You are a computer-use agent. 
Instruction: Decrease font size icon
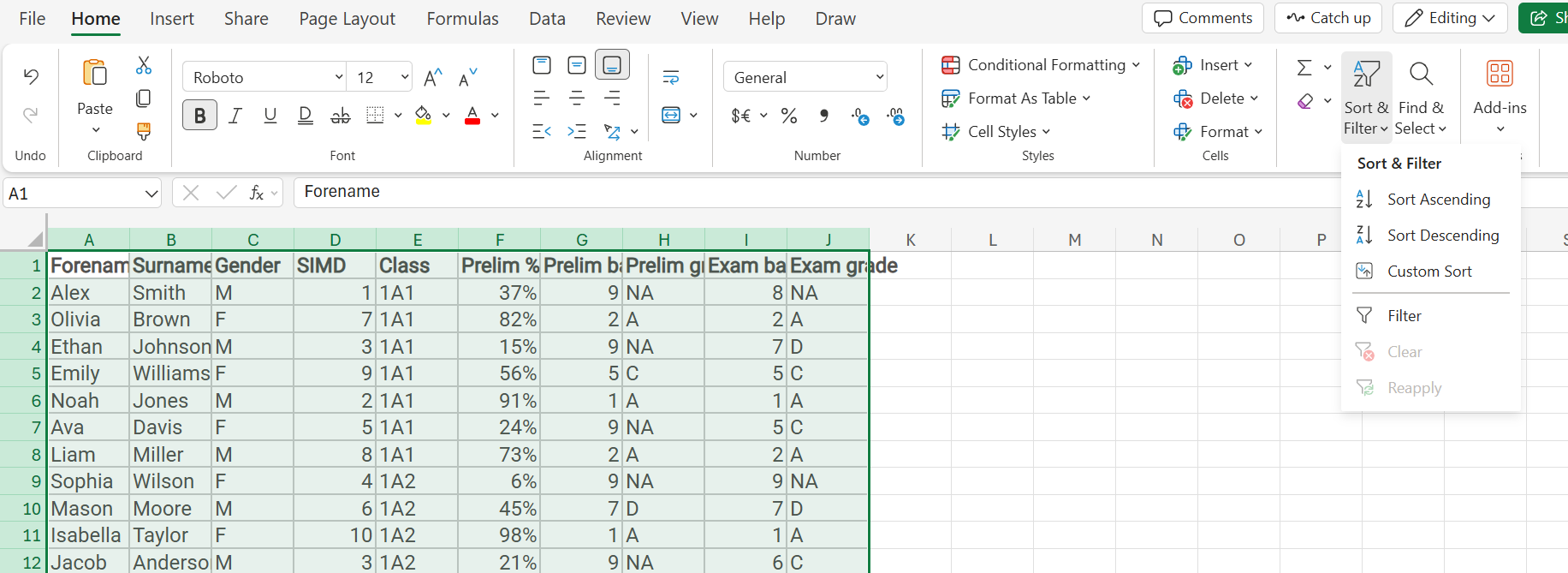click(x=468, y=78)
